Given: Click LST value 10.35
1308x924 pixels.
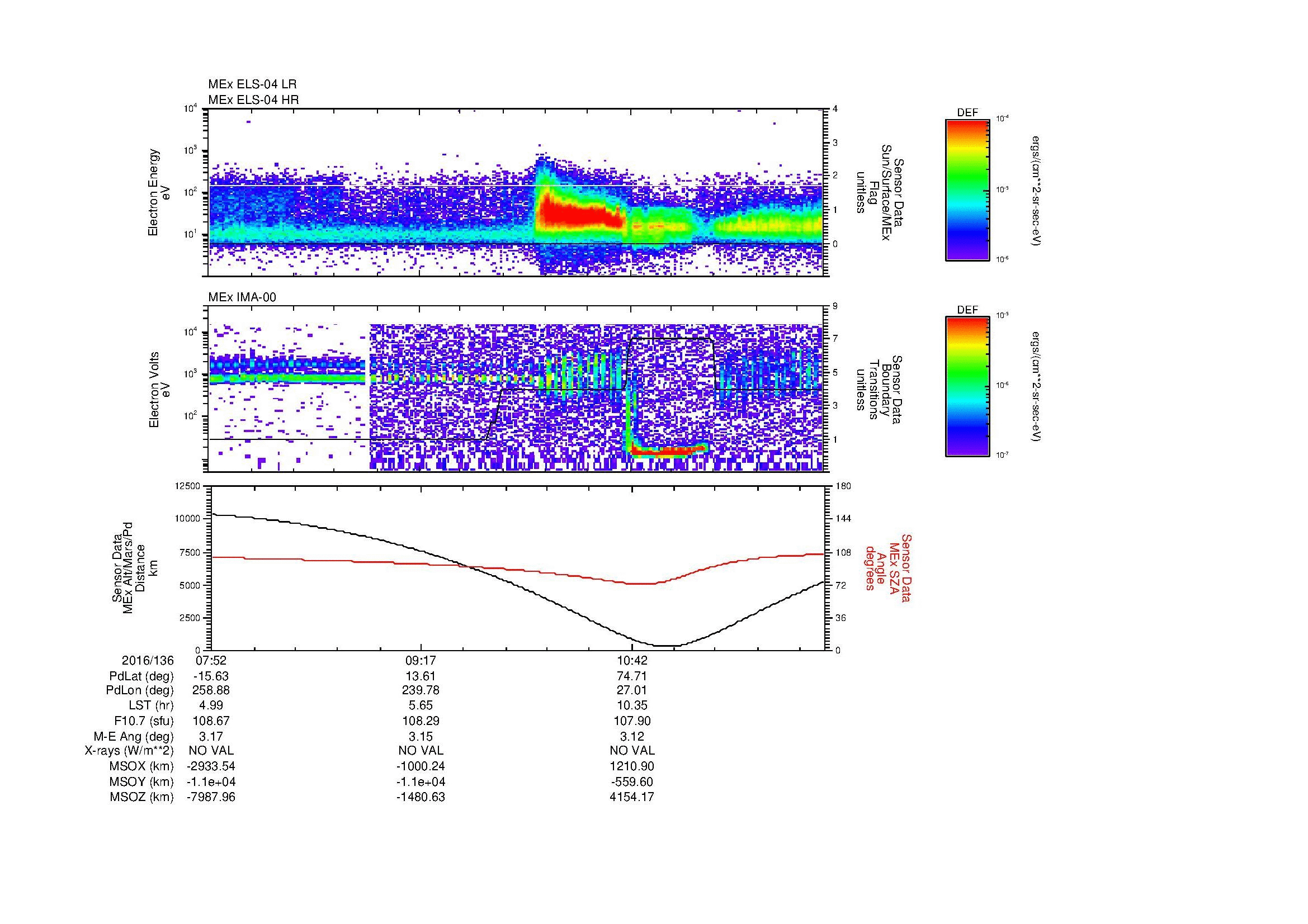Looking at the screenshot, I should point(632,706).
